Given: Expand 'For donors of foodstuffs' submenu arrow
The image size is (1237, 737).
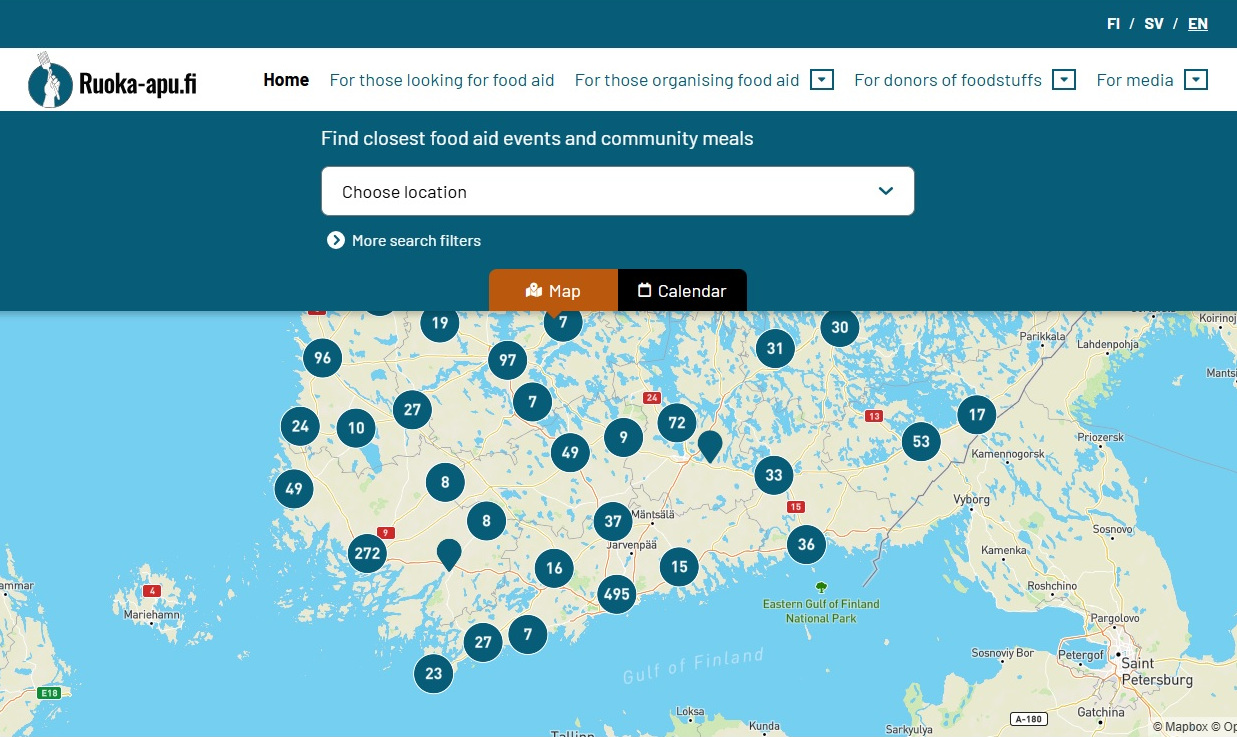Looking at the screenshot, I should 1064,80.
